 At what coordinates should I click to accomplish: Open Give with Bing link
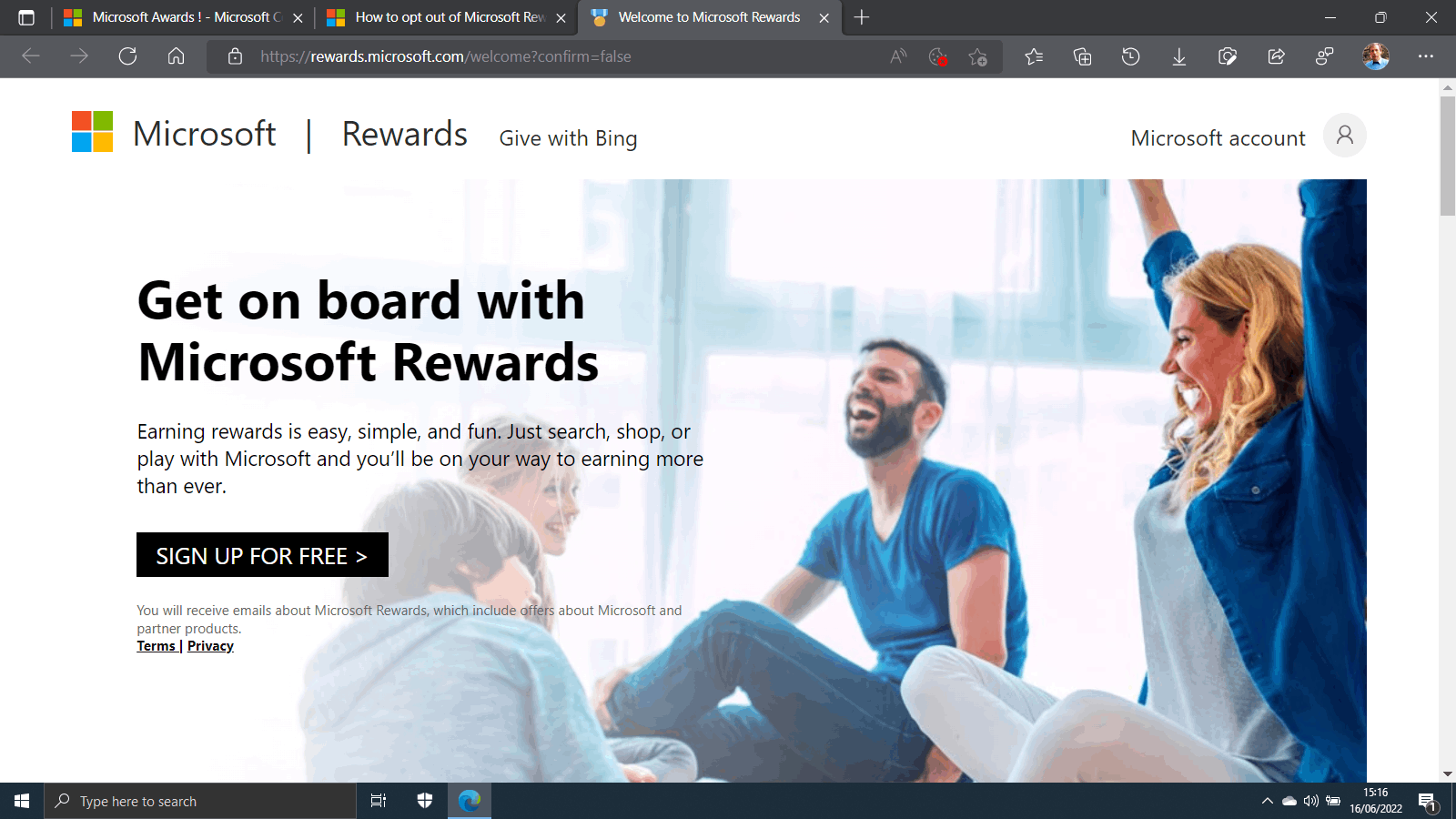568,138
